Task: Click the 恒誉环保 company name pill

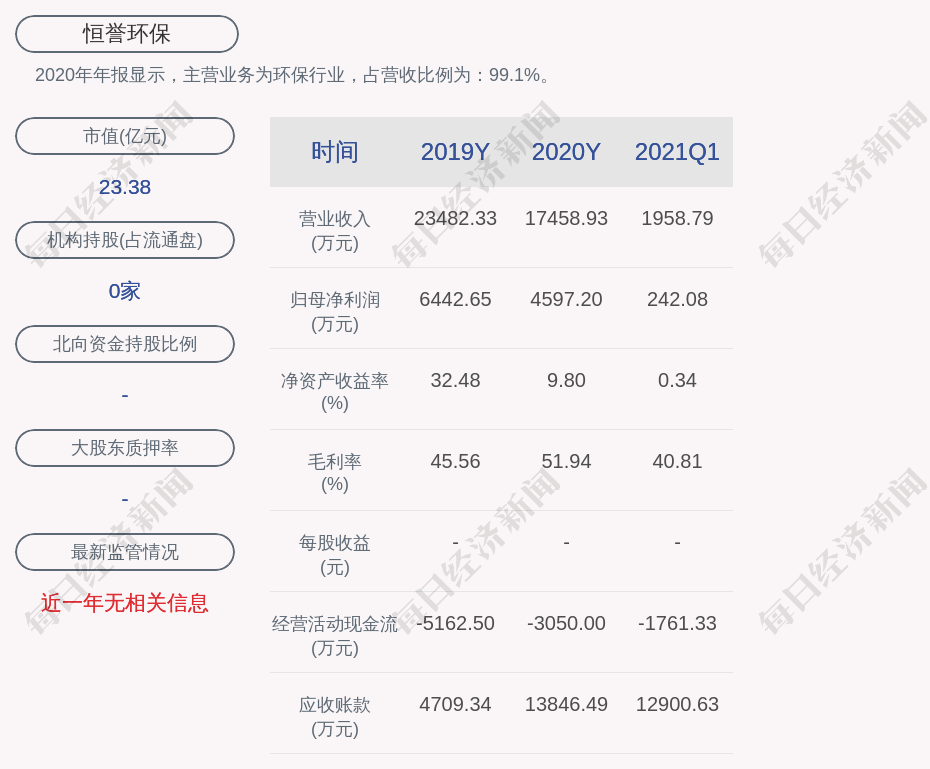Action: [x=127, y=34]
